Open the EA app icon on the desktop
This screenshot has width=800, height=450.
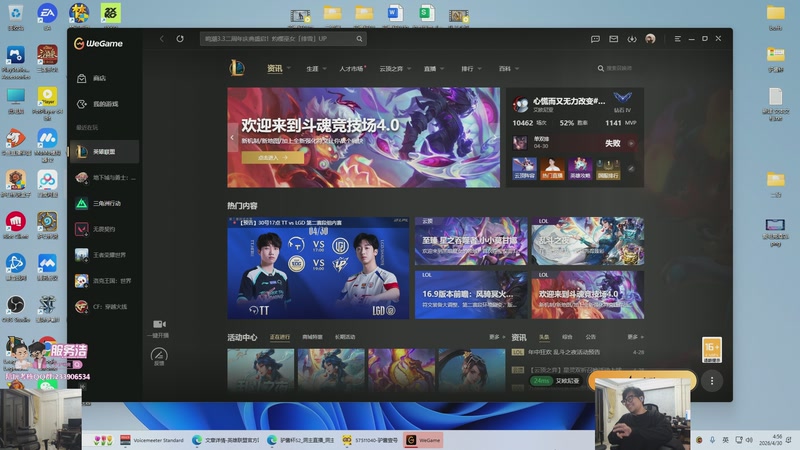[47, 15]
